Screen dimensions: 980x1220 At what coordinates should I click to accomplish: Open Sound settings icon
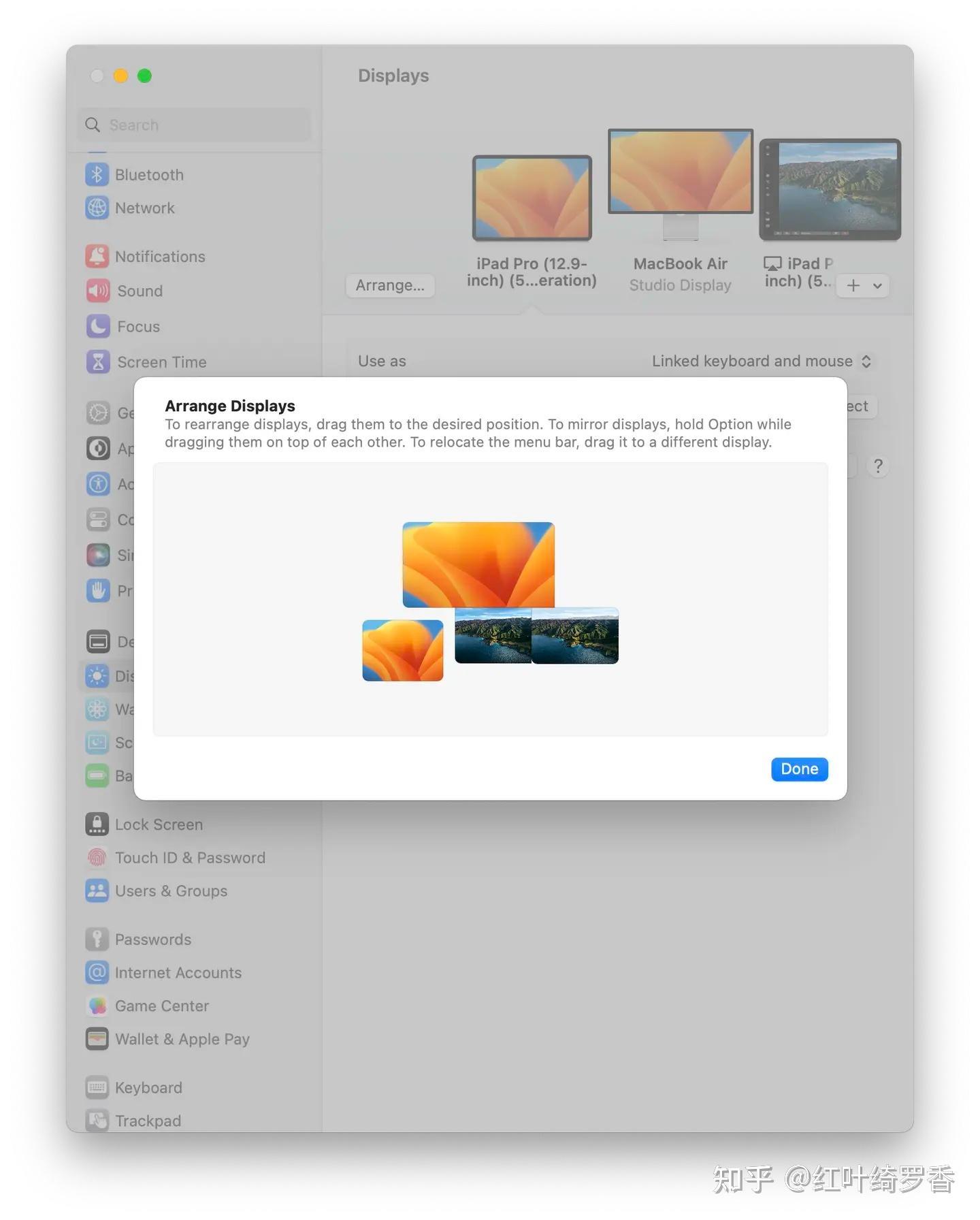pyautogui.click(x=98, y=291)
